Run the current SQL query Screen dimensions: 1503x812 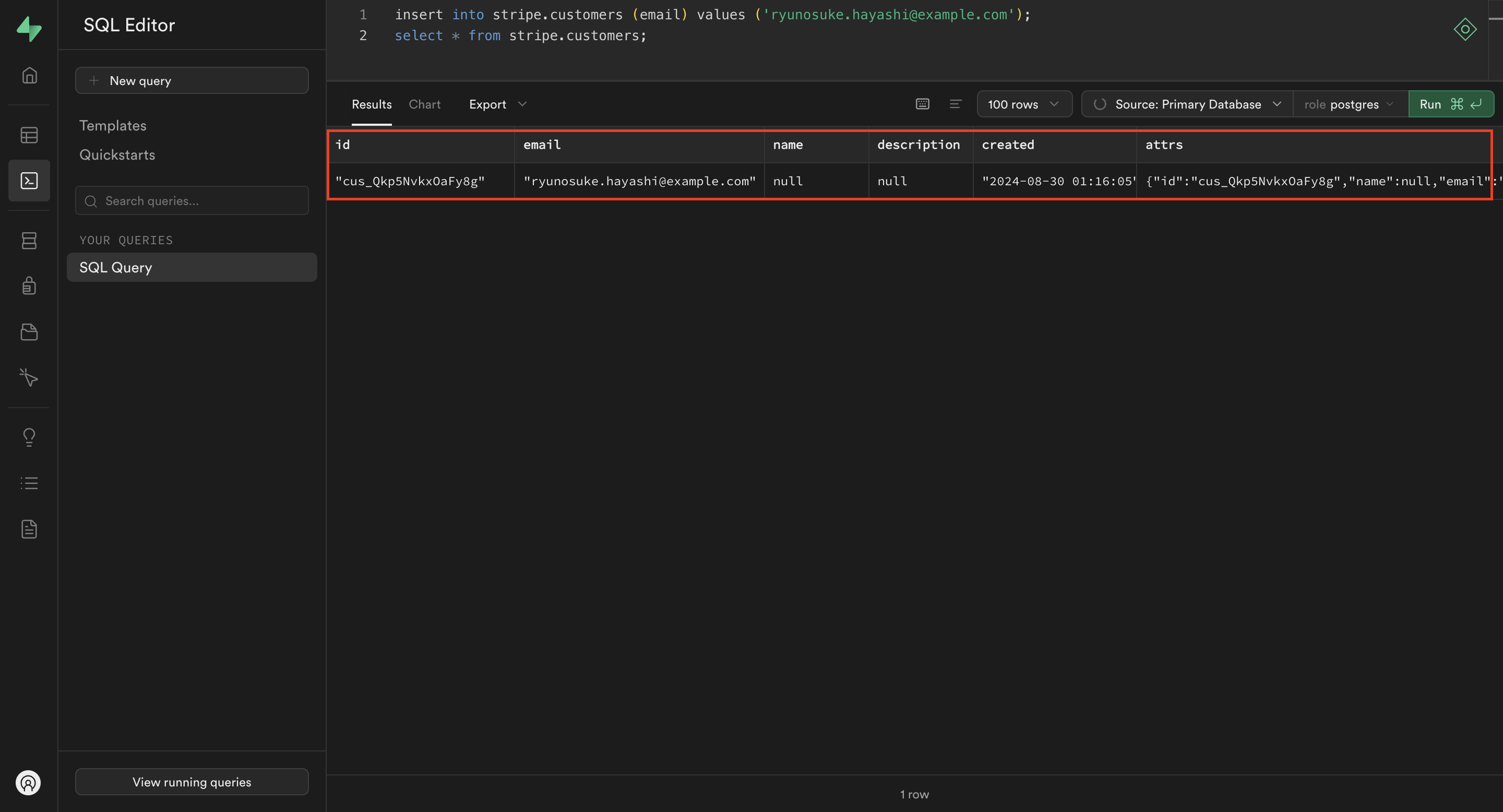[1450, 104]
